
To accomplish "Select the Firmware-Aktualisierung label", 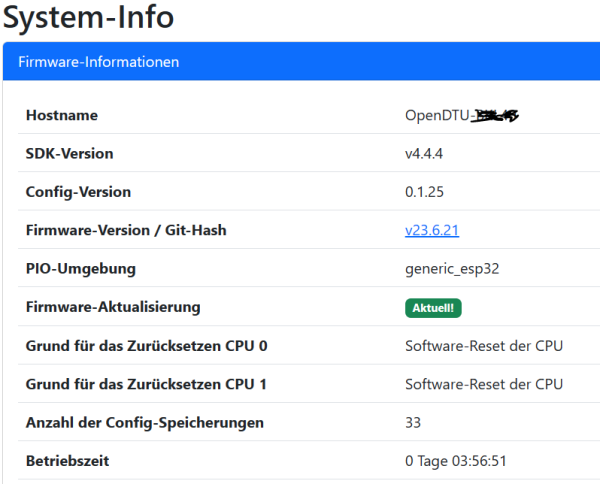I will coord(113,307).
